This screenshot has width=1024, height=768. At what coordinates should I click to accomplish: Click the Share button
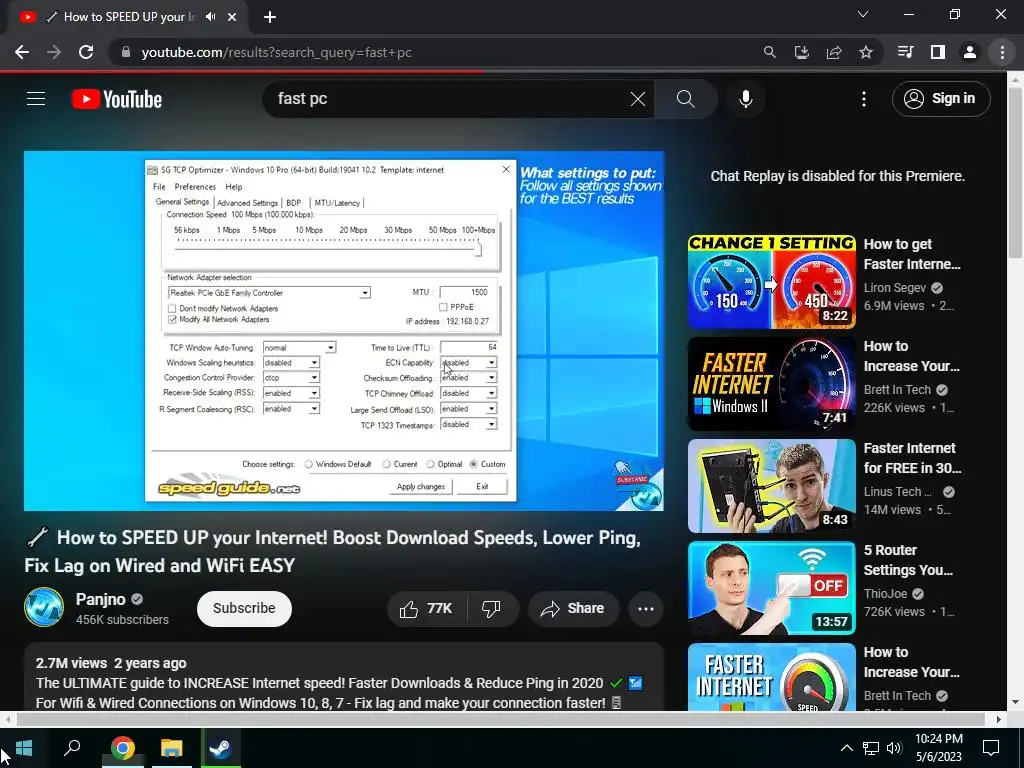point(573,609)
